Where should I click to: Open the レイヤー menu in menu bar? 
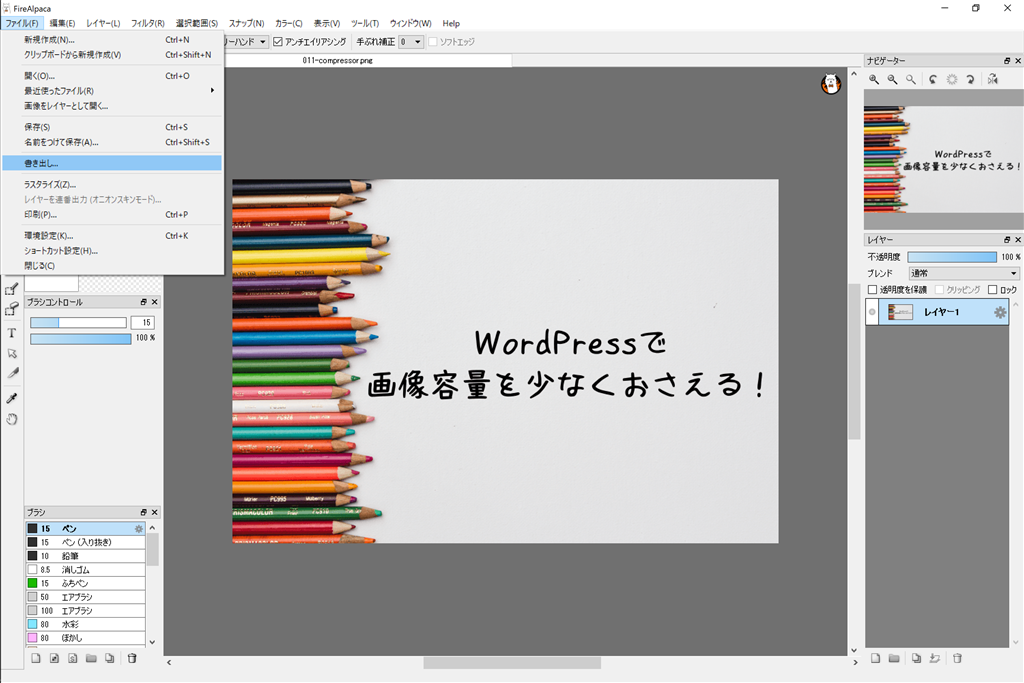(103, 24)
